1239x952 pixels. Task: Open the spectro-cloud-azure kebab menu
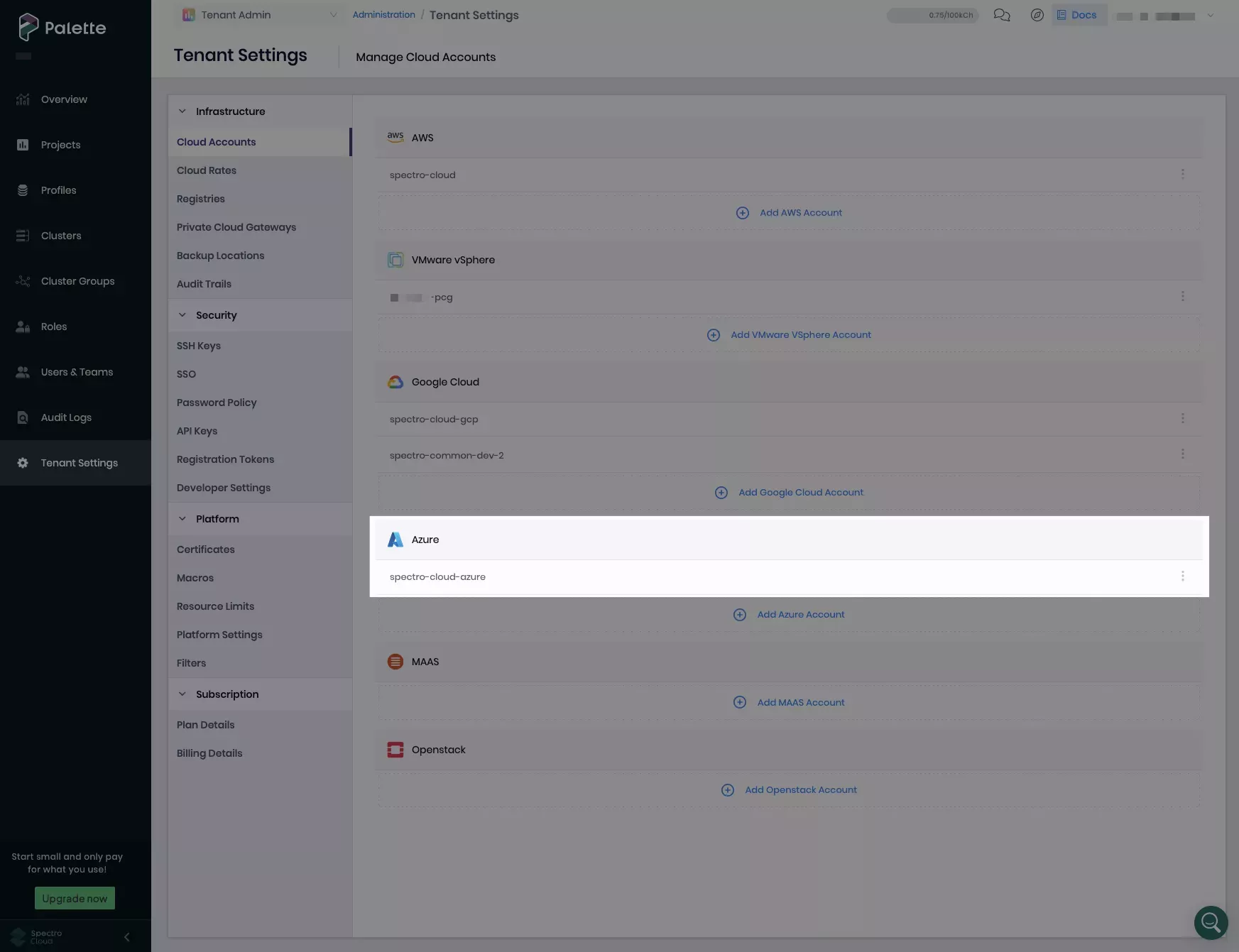coord(1183,576)
